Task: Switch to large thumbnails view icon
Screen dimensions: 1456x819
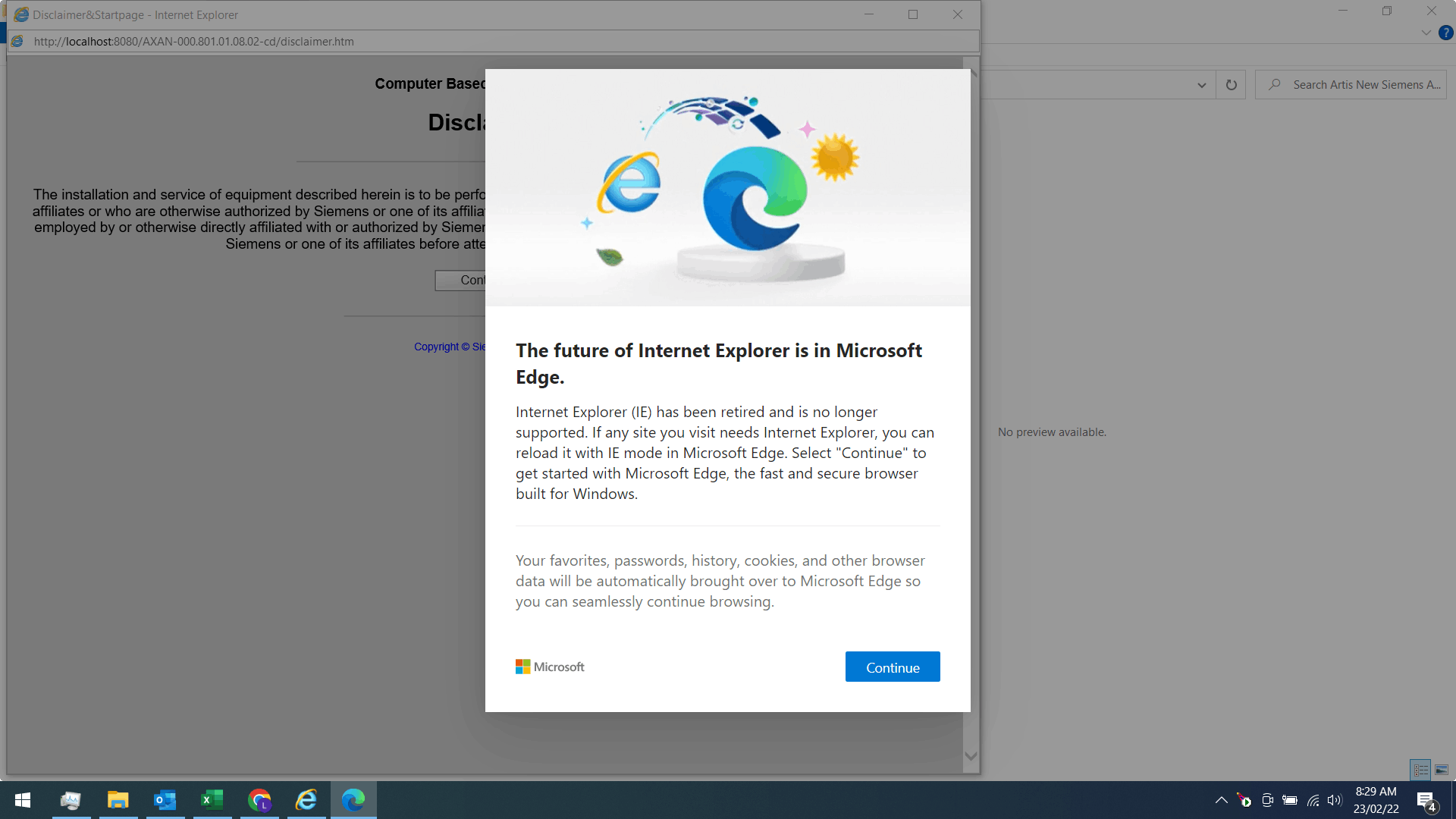Action: tap(1442, 770)
